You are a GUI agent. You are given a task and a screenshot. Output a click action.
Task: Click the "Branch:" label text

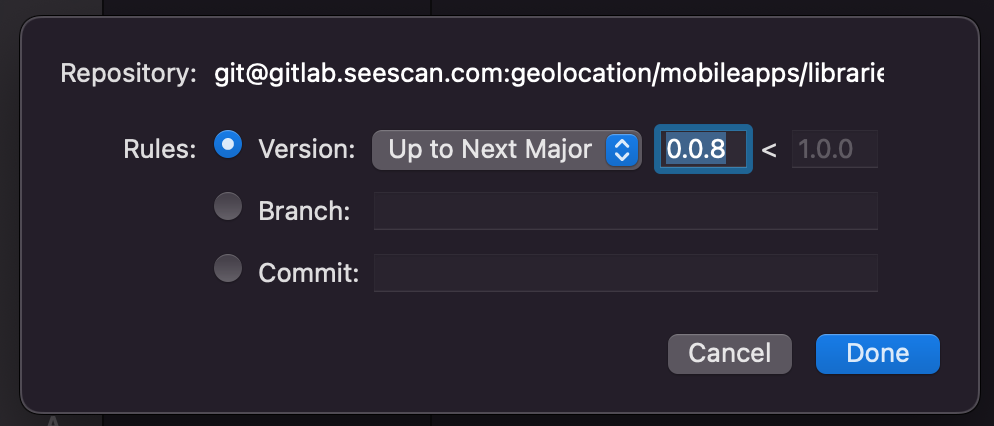pos(304,211)
